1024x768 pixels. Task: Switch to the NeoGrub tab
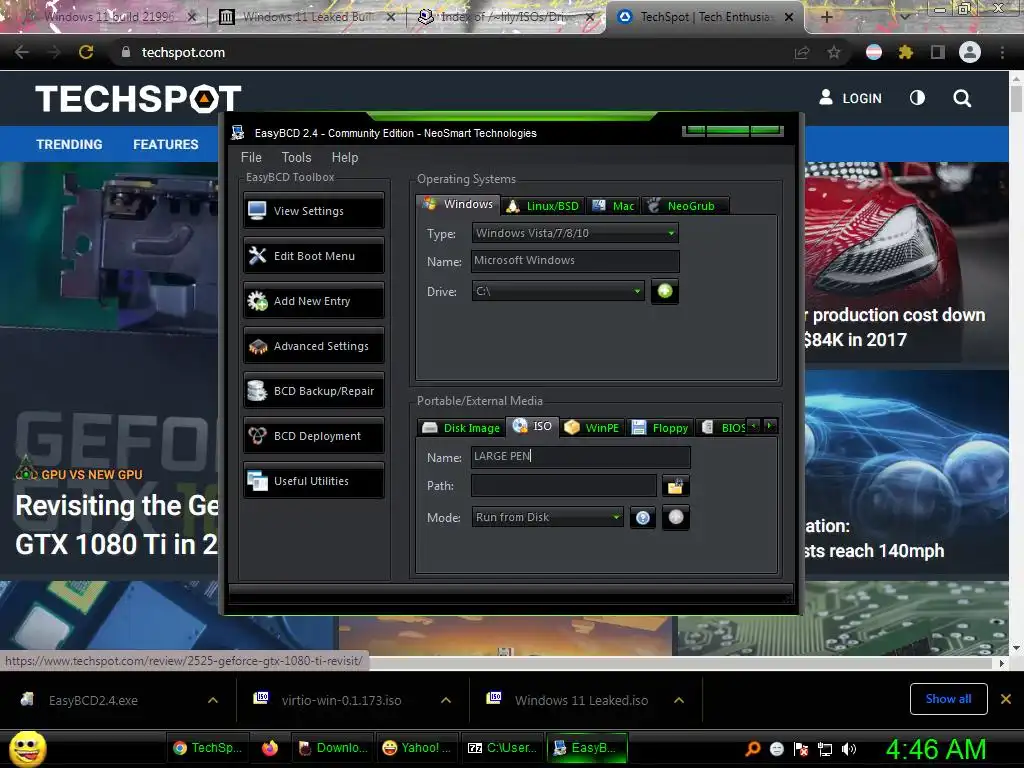[x=685, y=206]
